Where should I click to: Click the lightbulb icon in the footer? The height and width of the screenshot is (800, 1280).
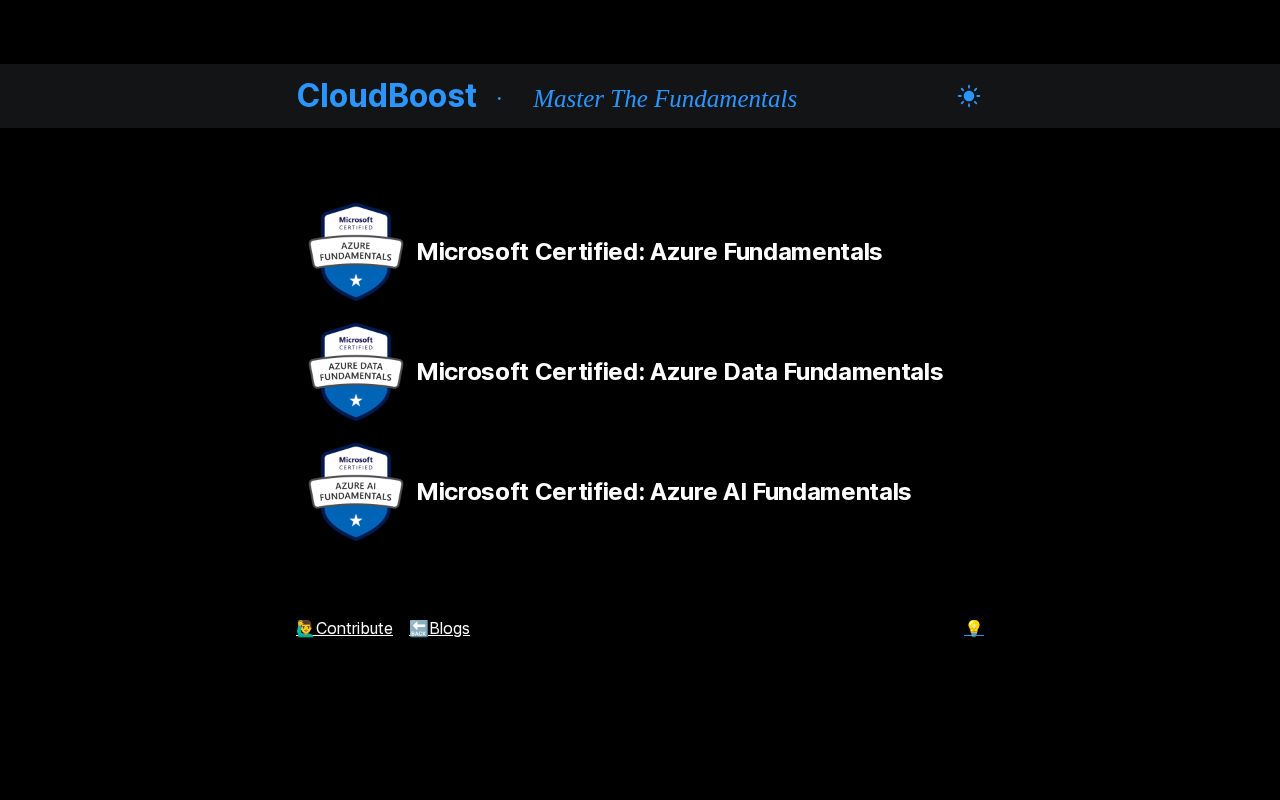tap(973, 628)
